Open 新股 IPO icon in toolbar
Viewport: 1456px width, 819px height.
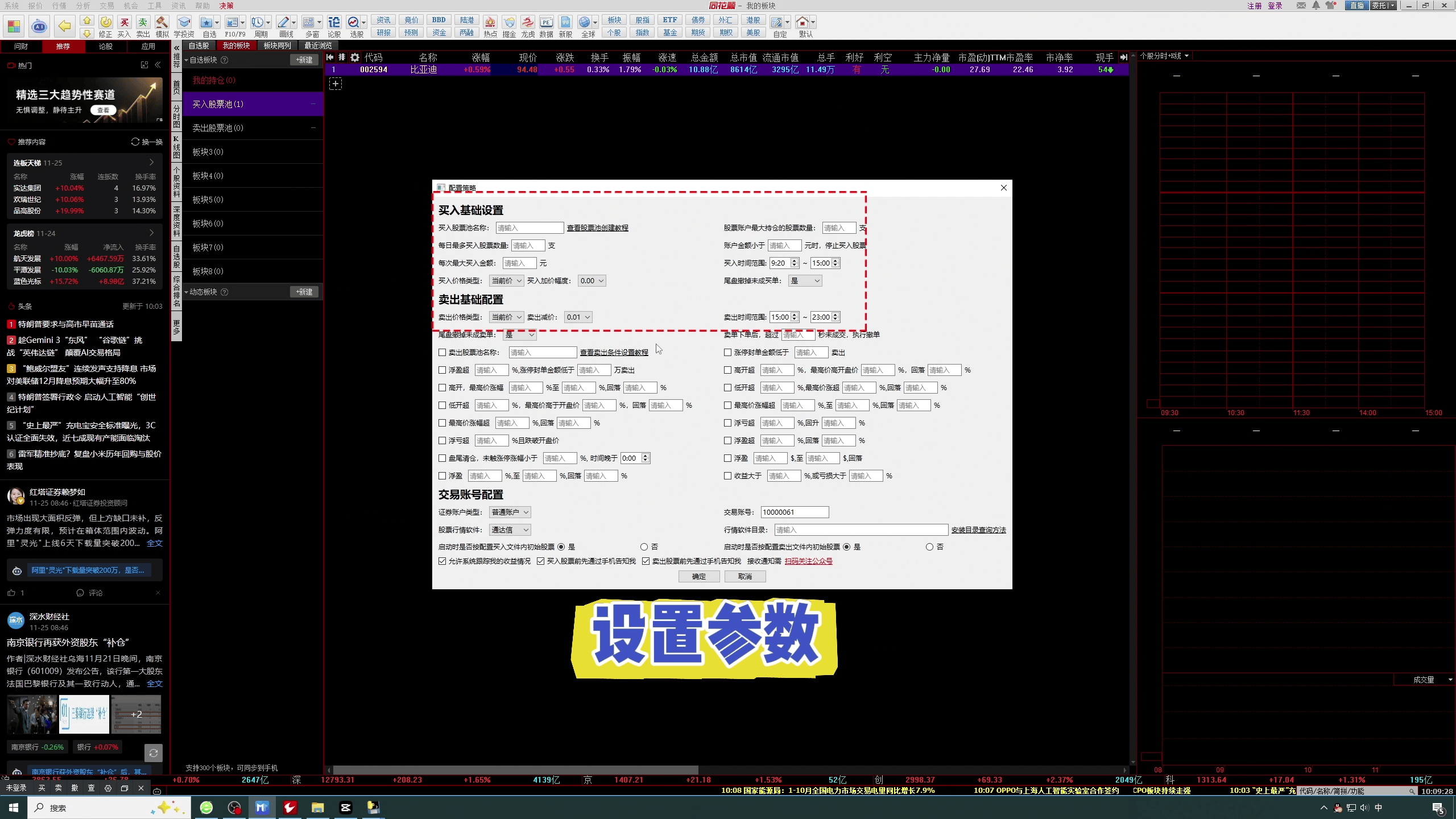[x=565, y=23]
